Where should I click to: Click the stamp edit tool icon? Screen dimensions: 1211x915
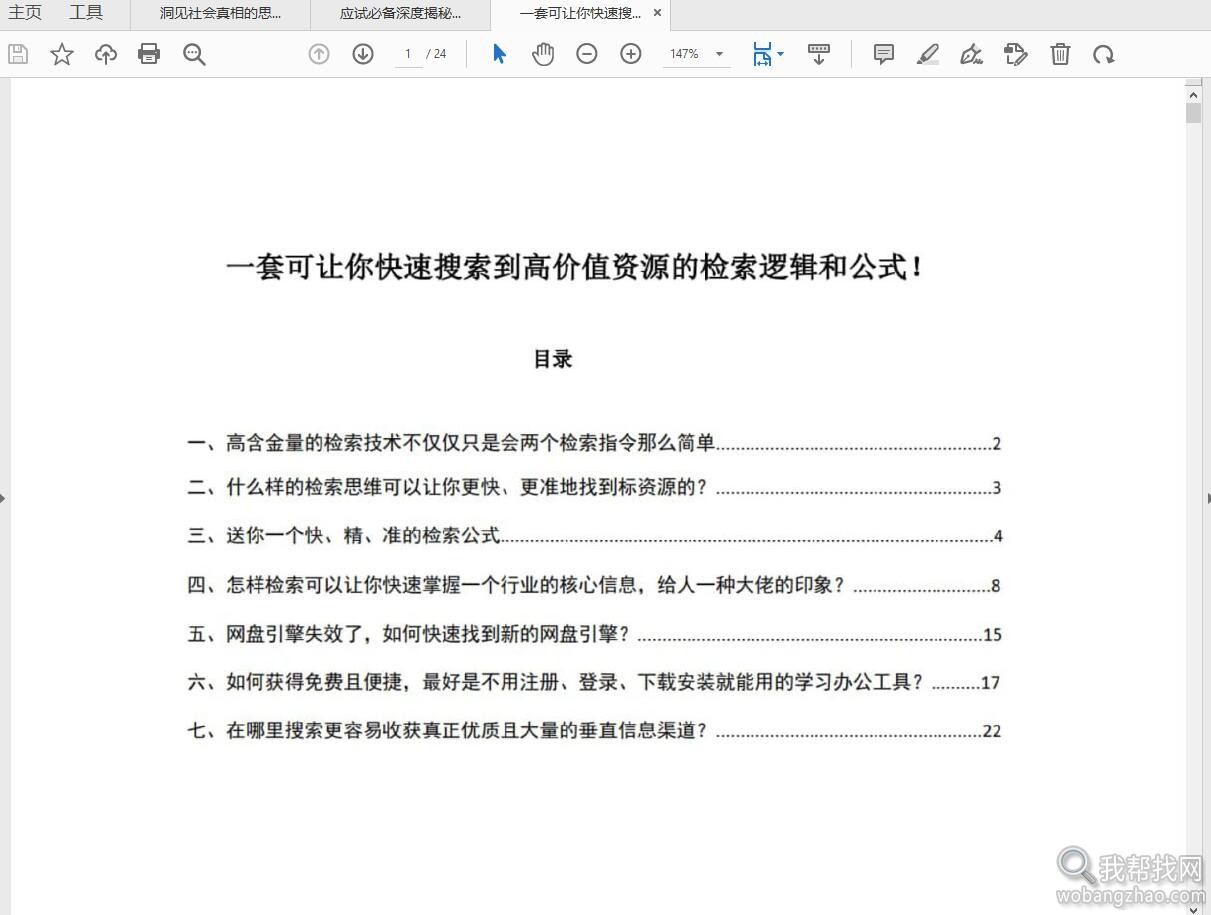[1016, 54]
